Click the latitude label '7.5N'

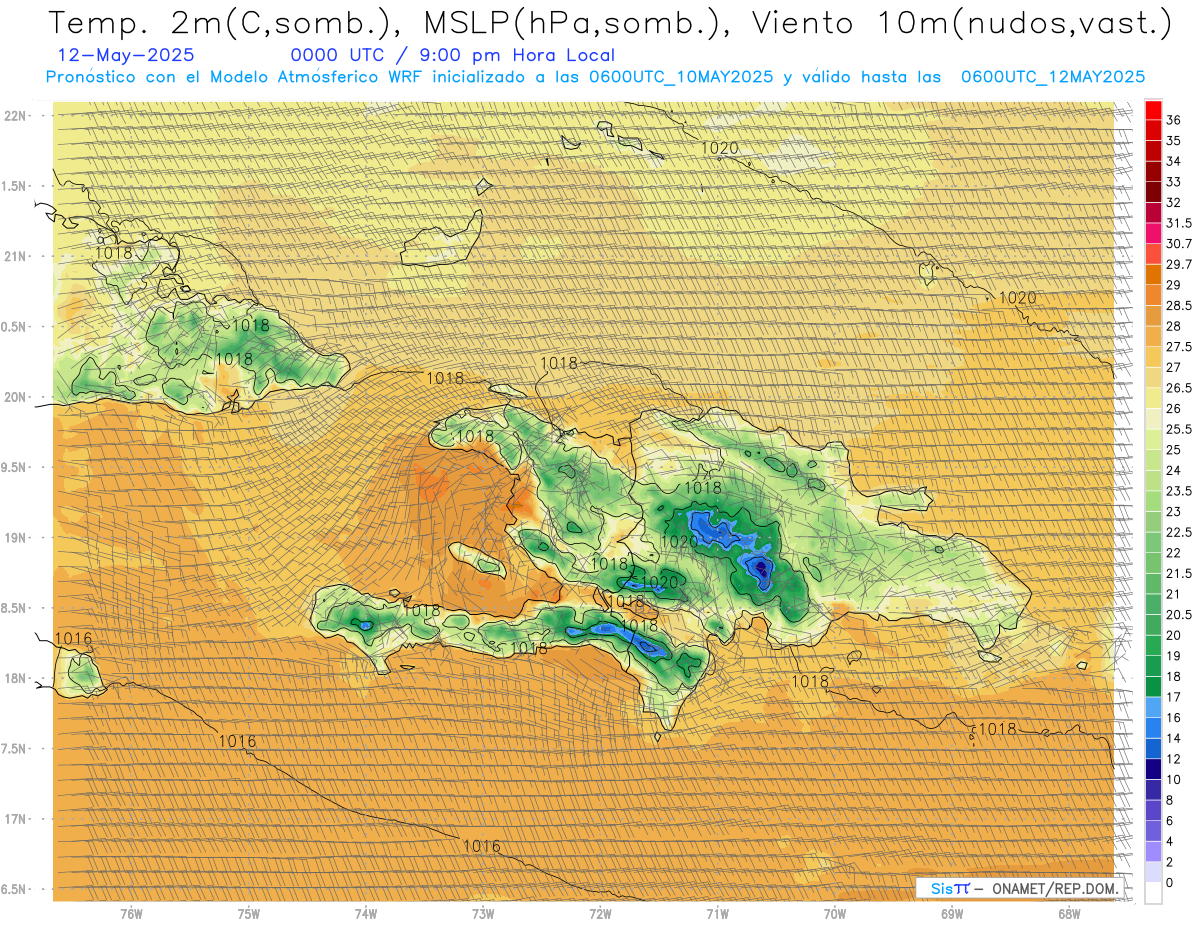coord(15,749)
